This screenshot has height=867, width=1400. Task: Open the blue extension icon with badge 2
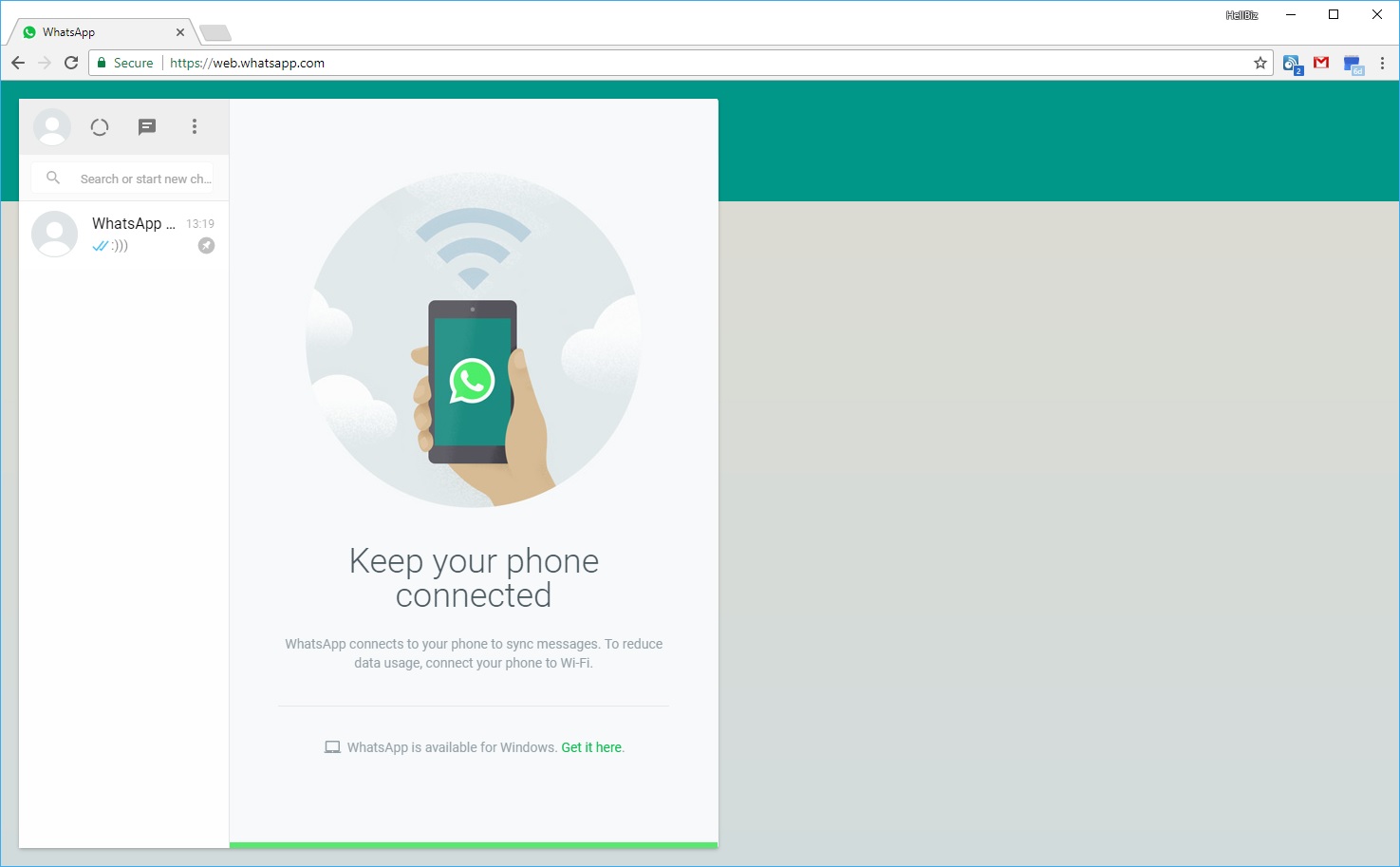[1293, 64]
